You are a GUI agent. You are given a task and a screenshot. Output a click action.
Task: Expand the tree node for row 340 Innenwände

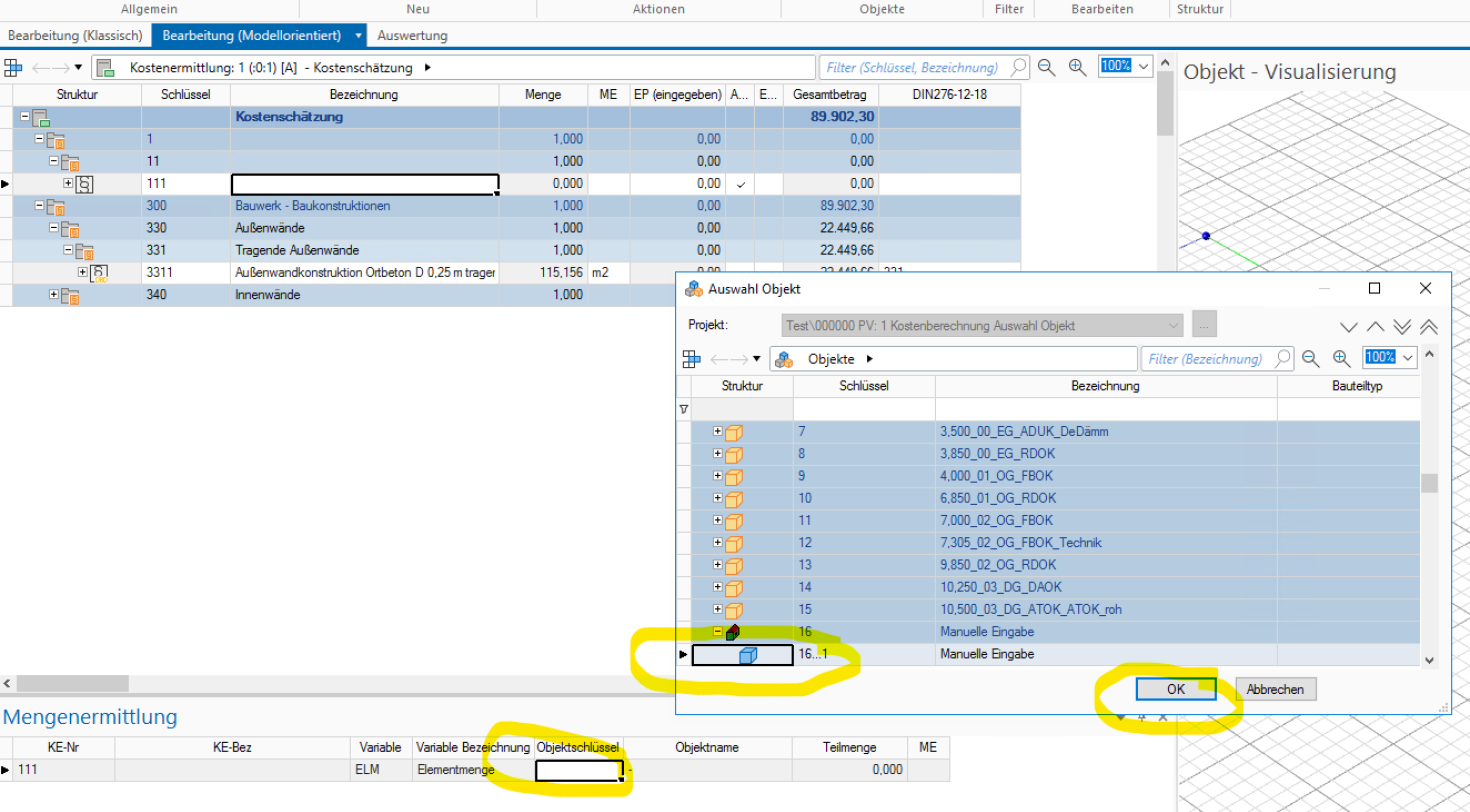coord(54,295)
